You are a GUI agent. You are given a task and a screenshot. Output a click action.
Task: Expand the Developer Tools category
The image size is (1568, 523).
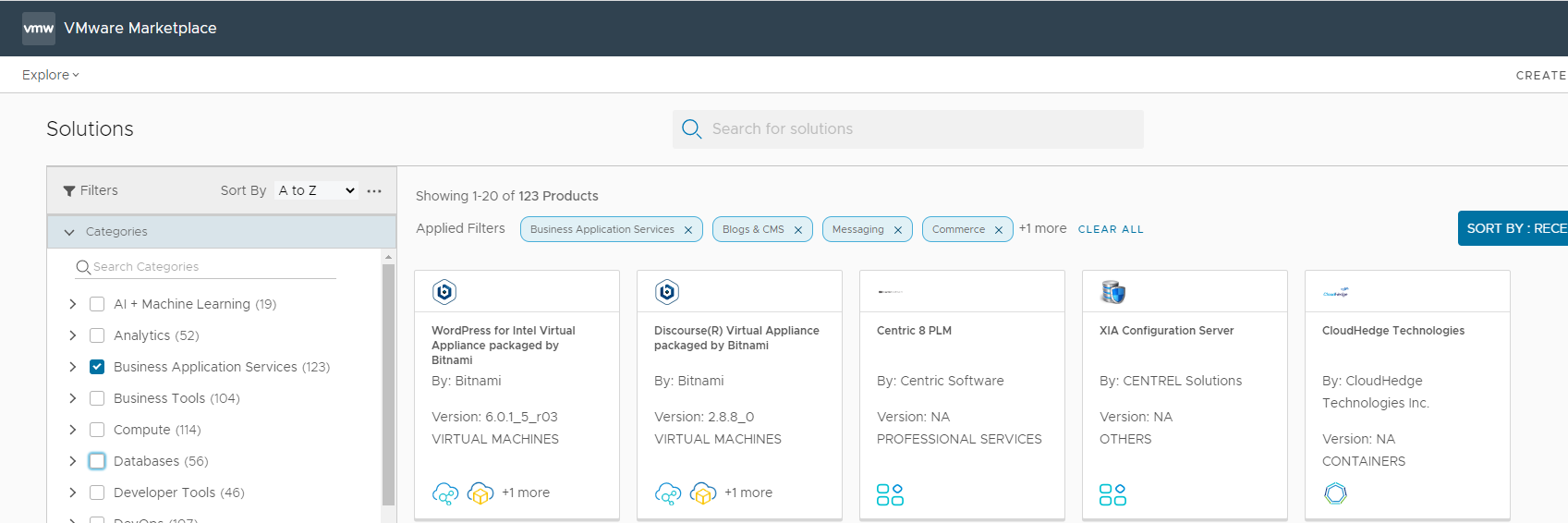[73, 493]
